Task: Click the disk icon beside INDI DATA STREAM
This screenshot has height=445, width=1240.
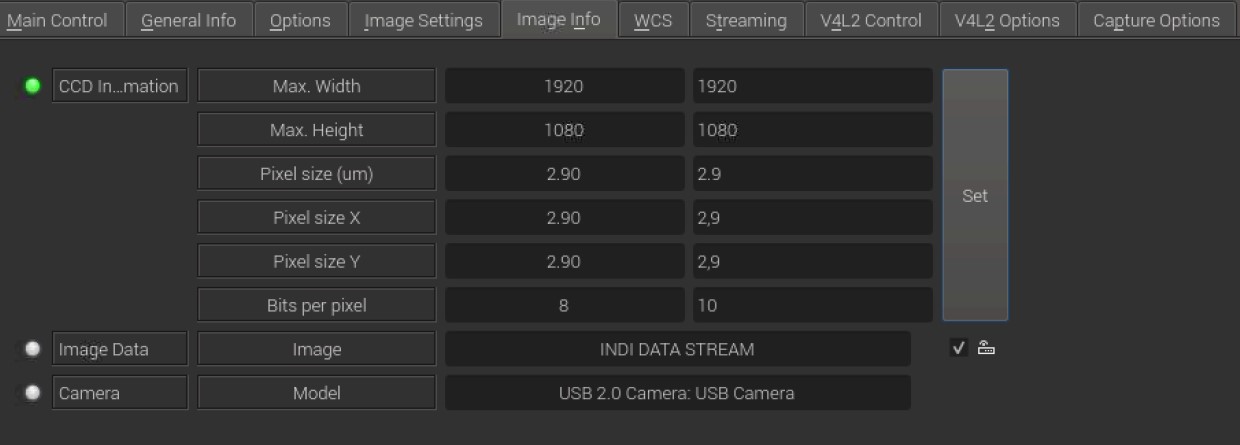Action: [986, 348]
